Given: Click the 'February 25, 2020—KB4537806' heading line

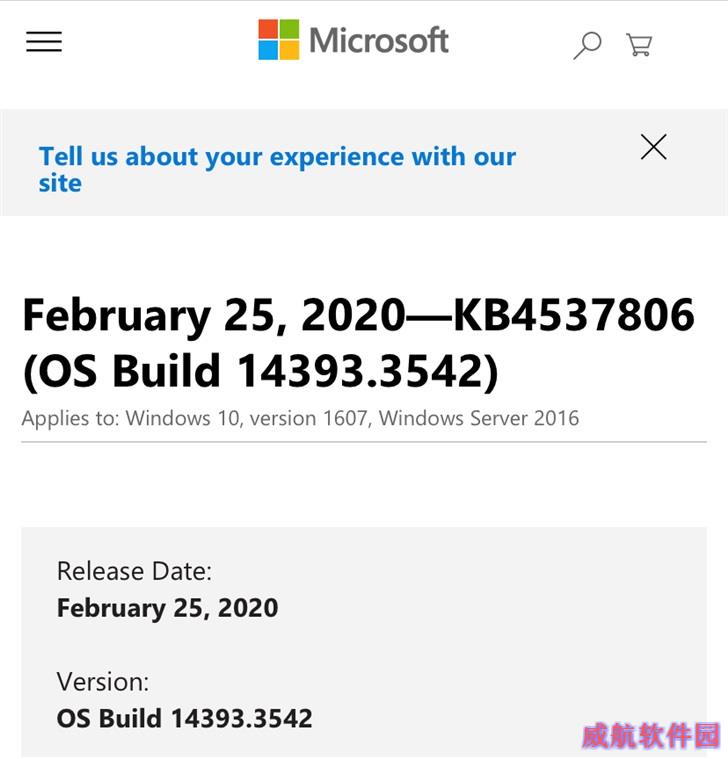Looking at the screenshot, I should pos(359,315).
